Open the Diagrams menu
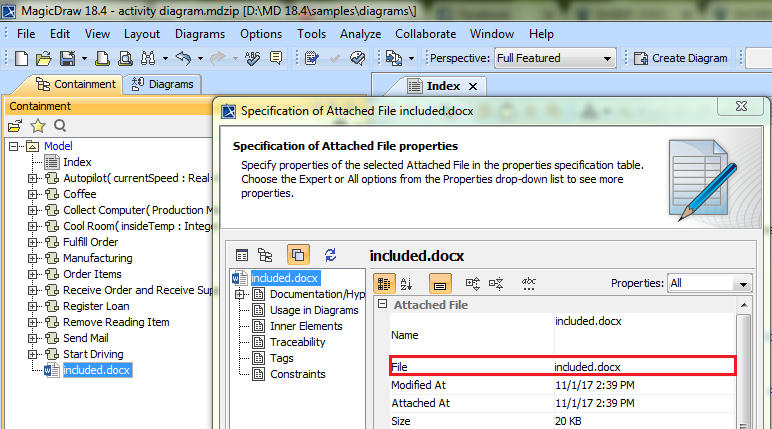 pyautogui.click(x=200, y=34)
